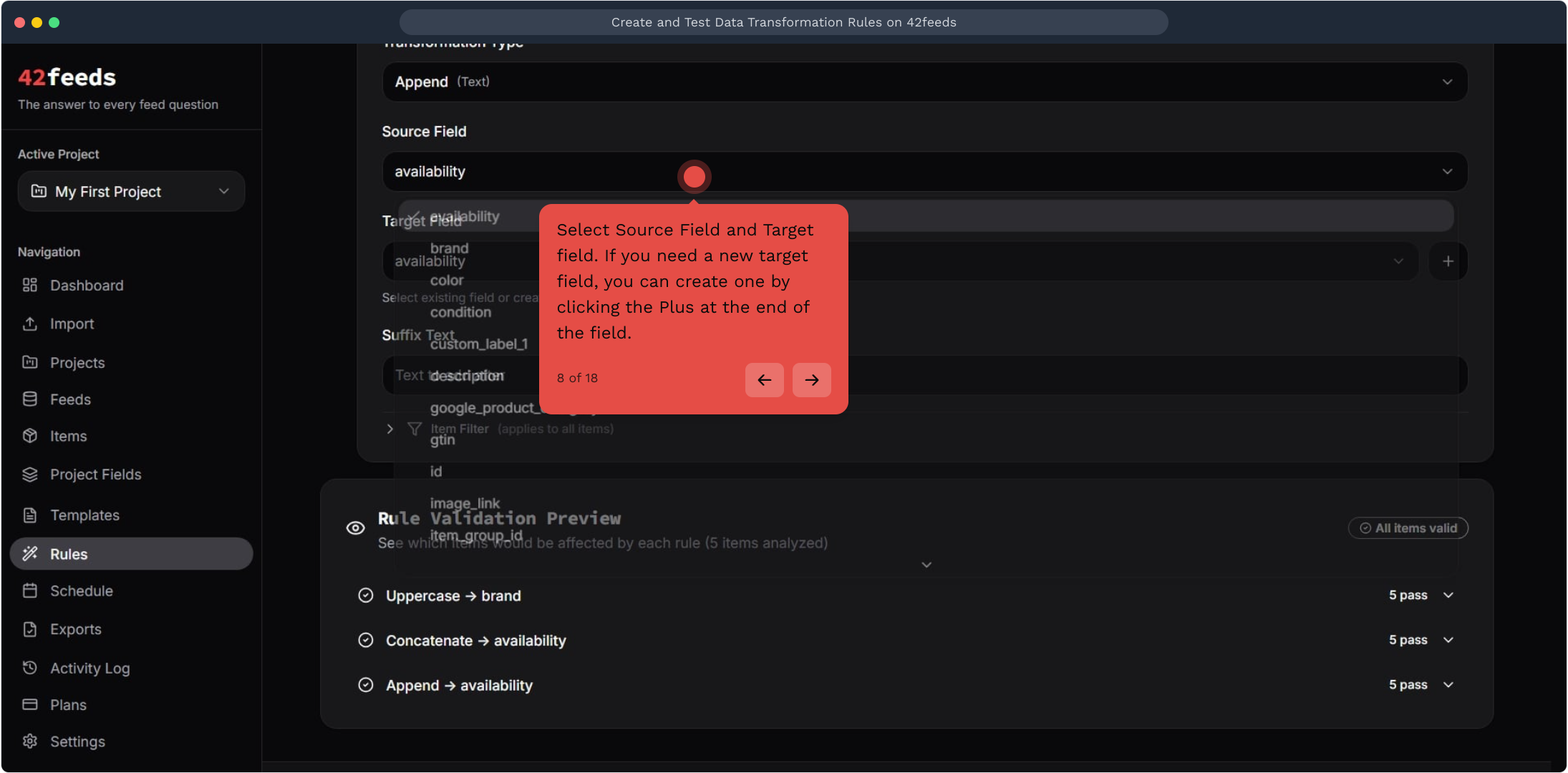Click the plus to add target field
This screenshot has height=773, width=1568.
(1448, 261)
